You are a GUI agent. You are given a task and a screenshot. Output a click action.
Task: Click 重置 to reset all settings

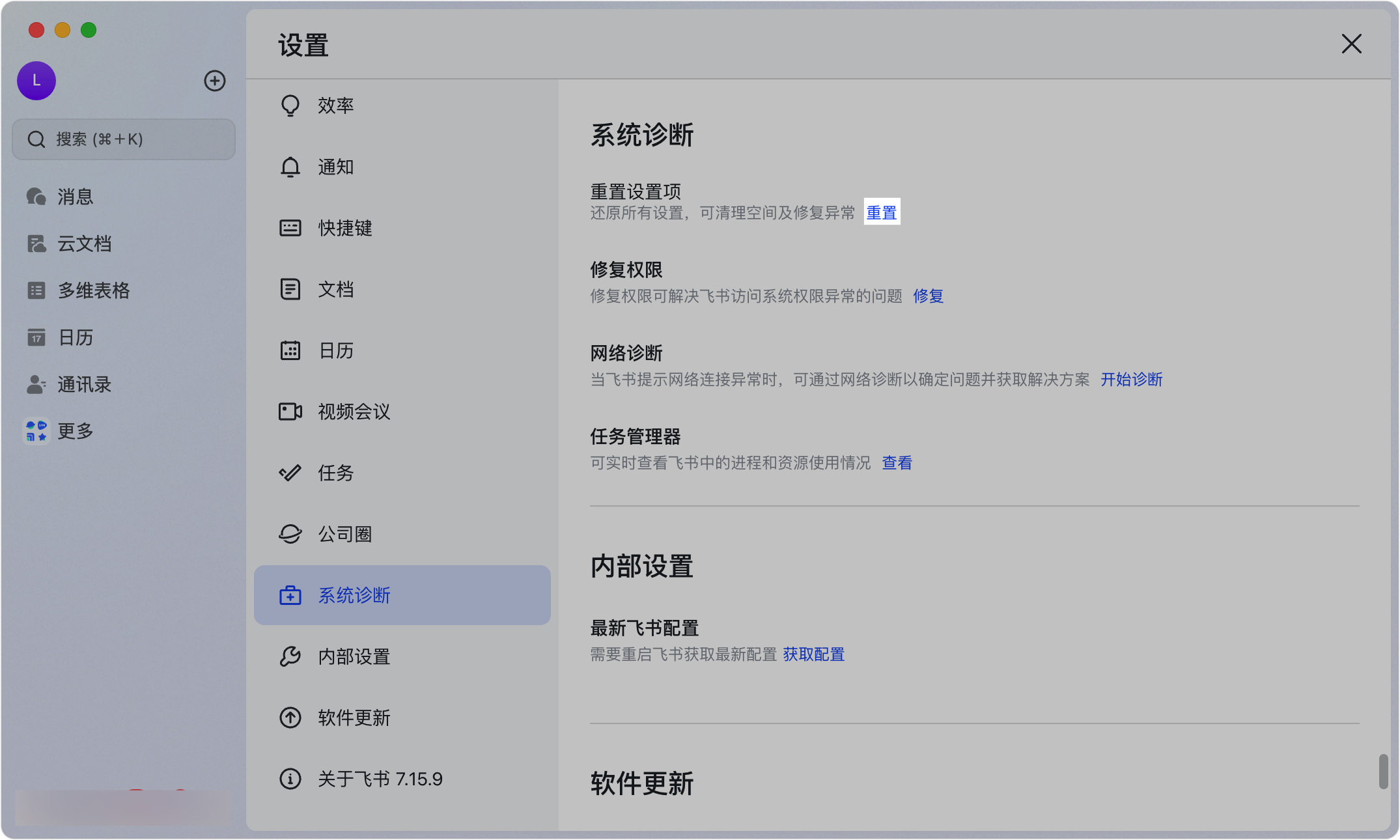(x=882, y=212)
